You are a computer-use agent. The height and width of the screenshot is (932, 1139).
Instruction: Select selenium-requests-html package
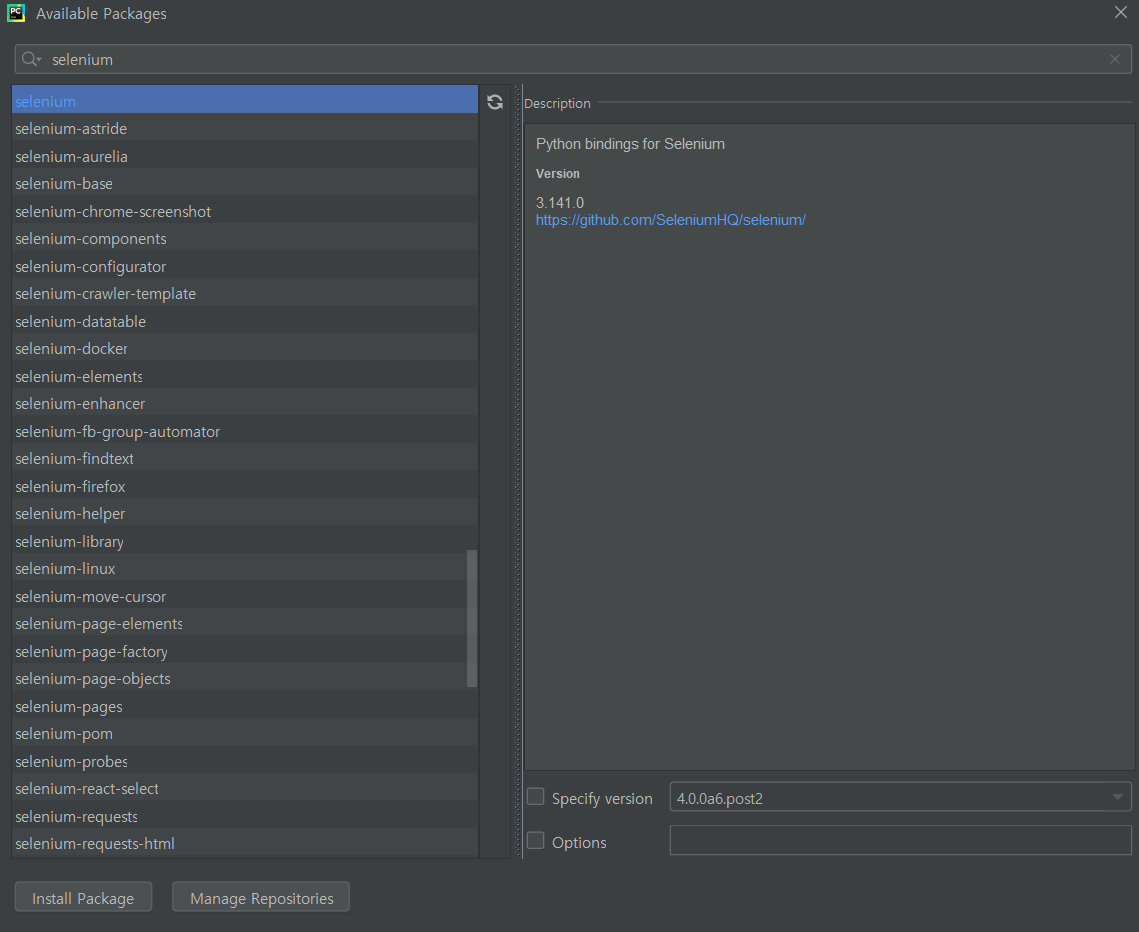(245, 843)
